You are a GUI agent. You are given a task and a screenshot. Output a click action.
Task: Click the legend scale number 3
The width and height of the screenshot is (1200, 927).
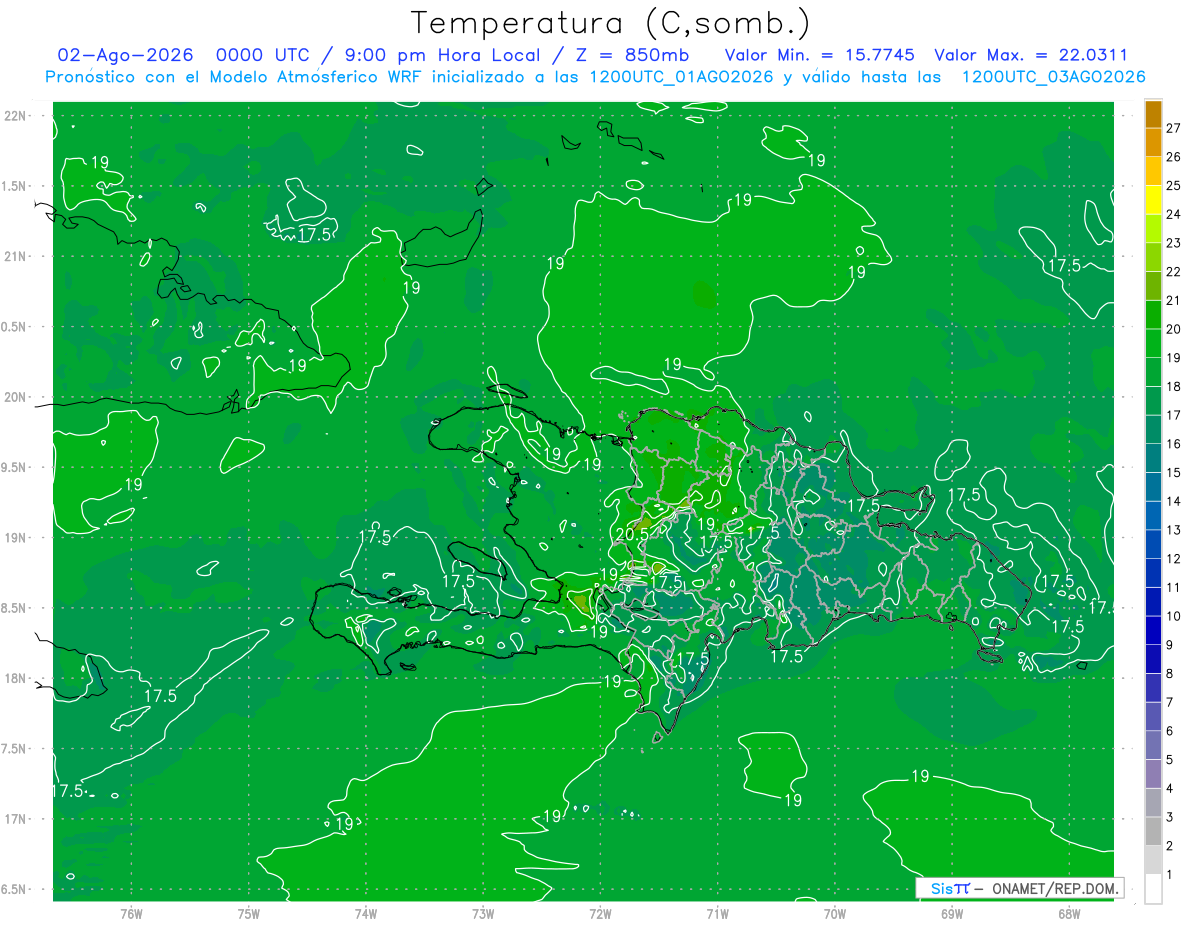(1170, 817)
